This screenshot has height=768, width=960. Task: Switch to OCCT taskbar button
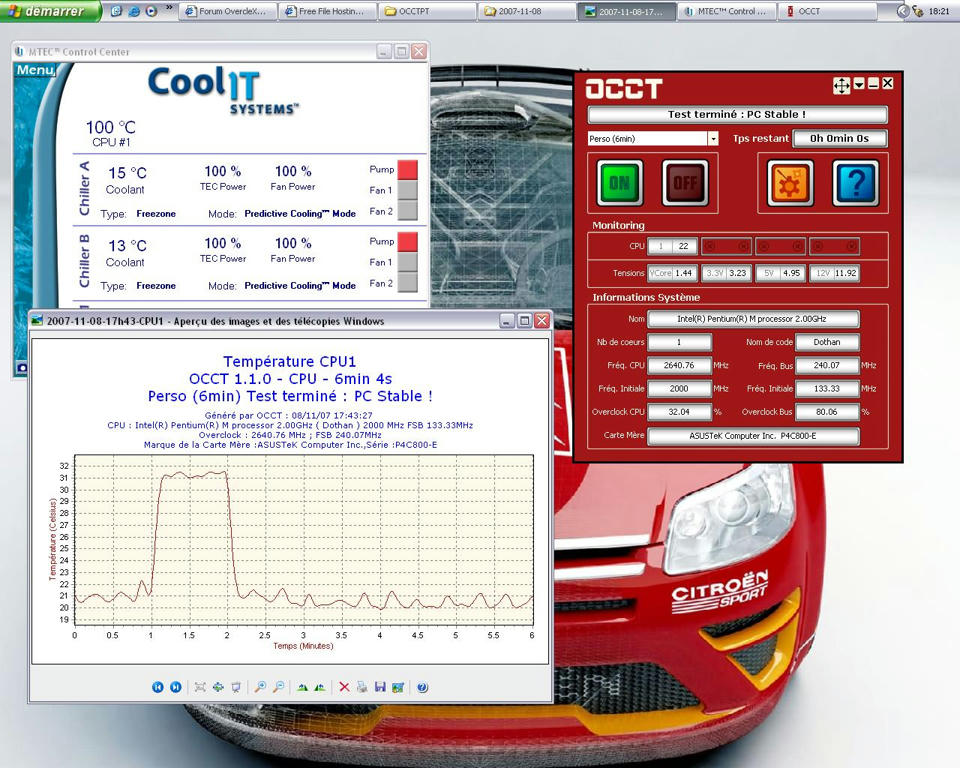point(826,11)
